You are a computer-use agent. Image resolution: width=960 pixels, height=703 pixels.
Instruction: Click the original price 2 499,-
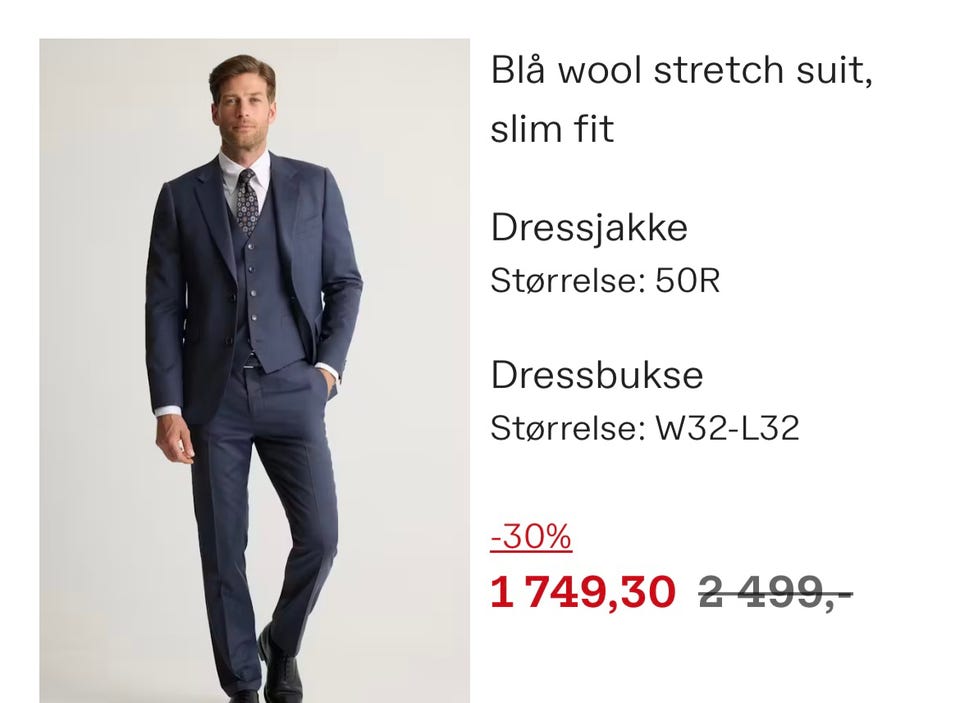click(776, 592)
